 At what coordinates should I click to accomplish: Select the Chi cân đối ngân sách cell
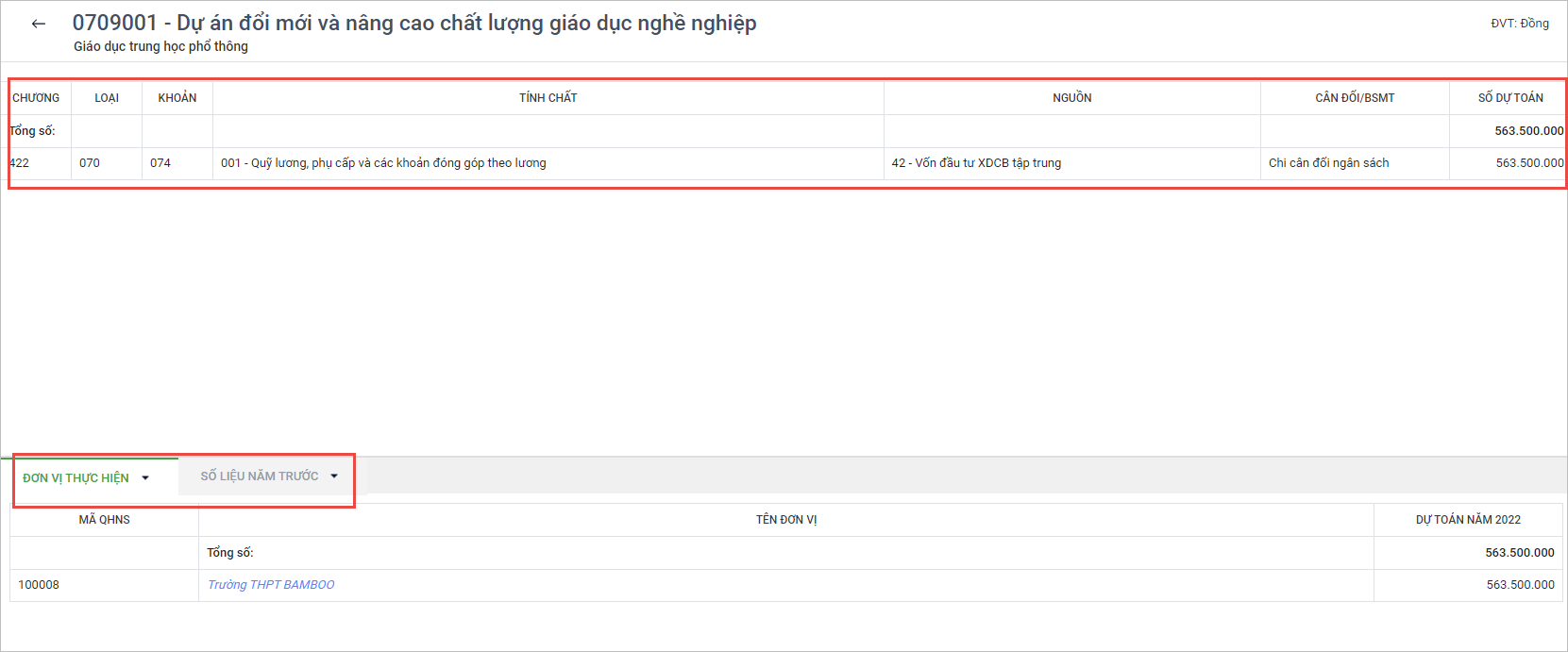pos(1328,163)
